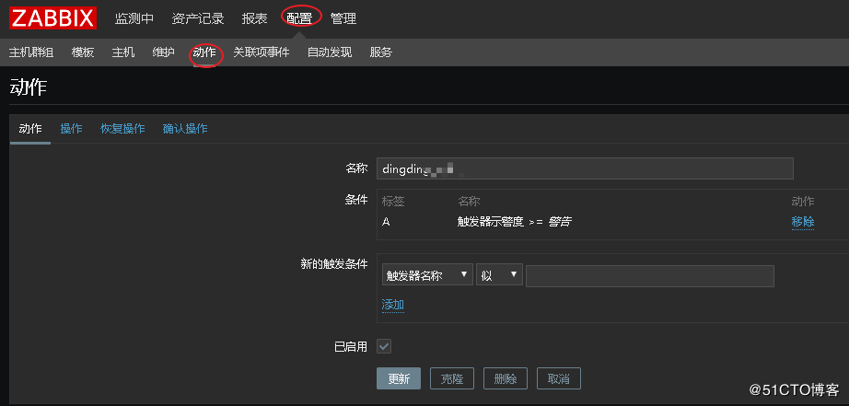Click the new condition value field
Image resolution: width=849 pixels, height=406 pixels.
[x=650, y=276]
